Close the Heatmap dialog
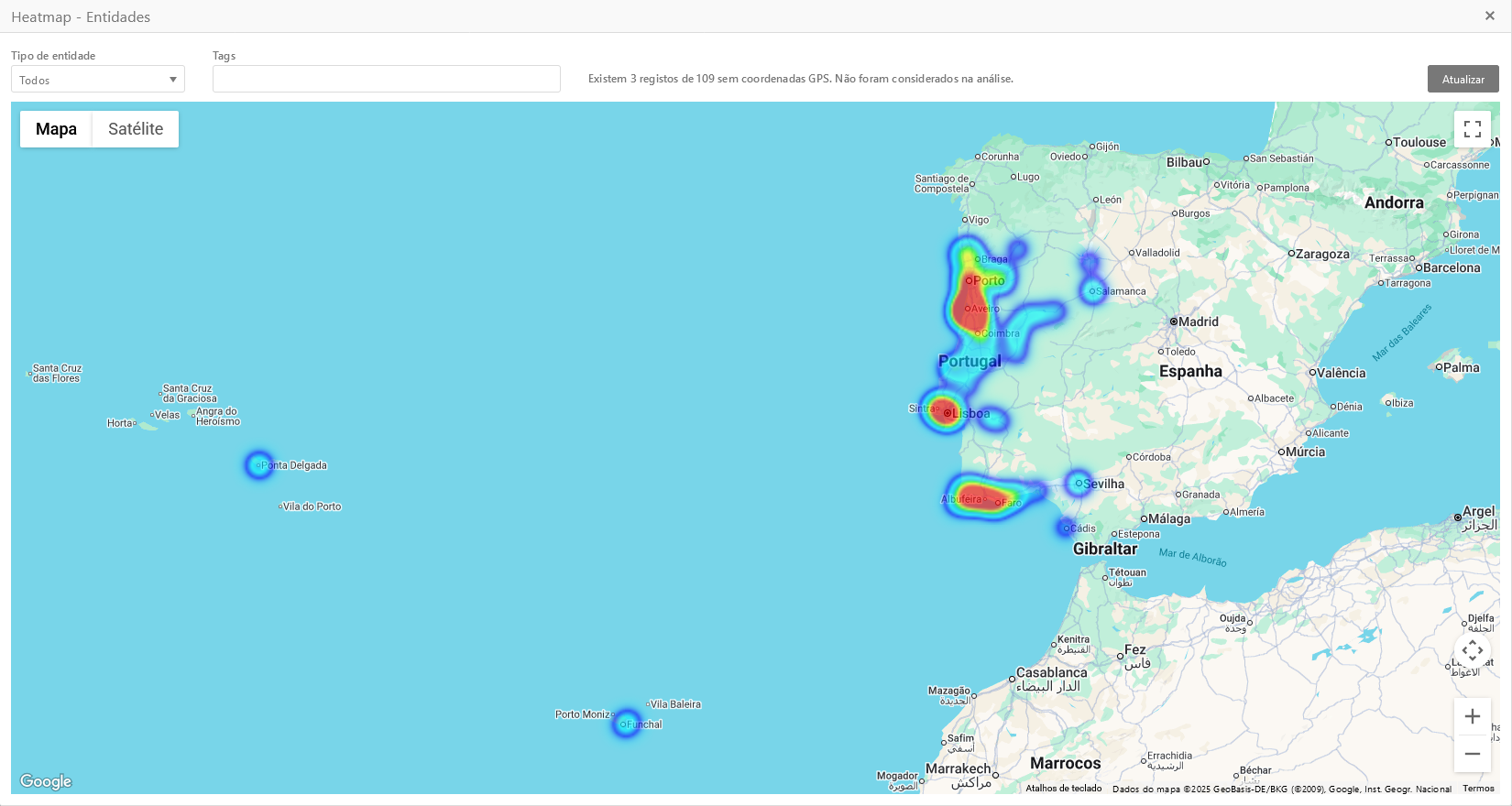The image size is (1512, 806). click(1489, 16)
